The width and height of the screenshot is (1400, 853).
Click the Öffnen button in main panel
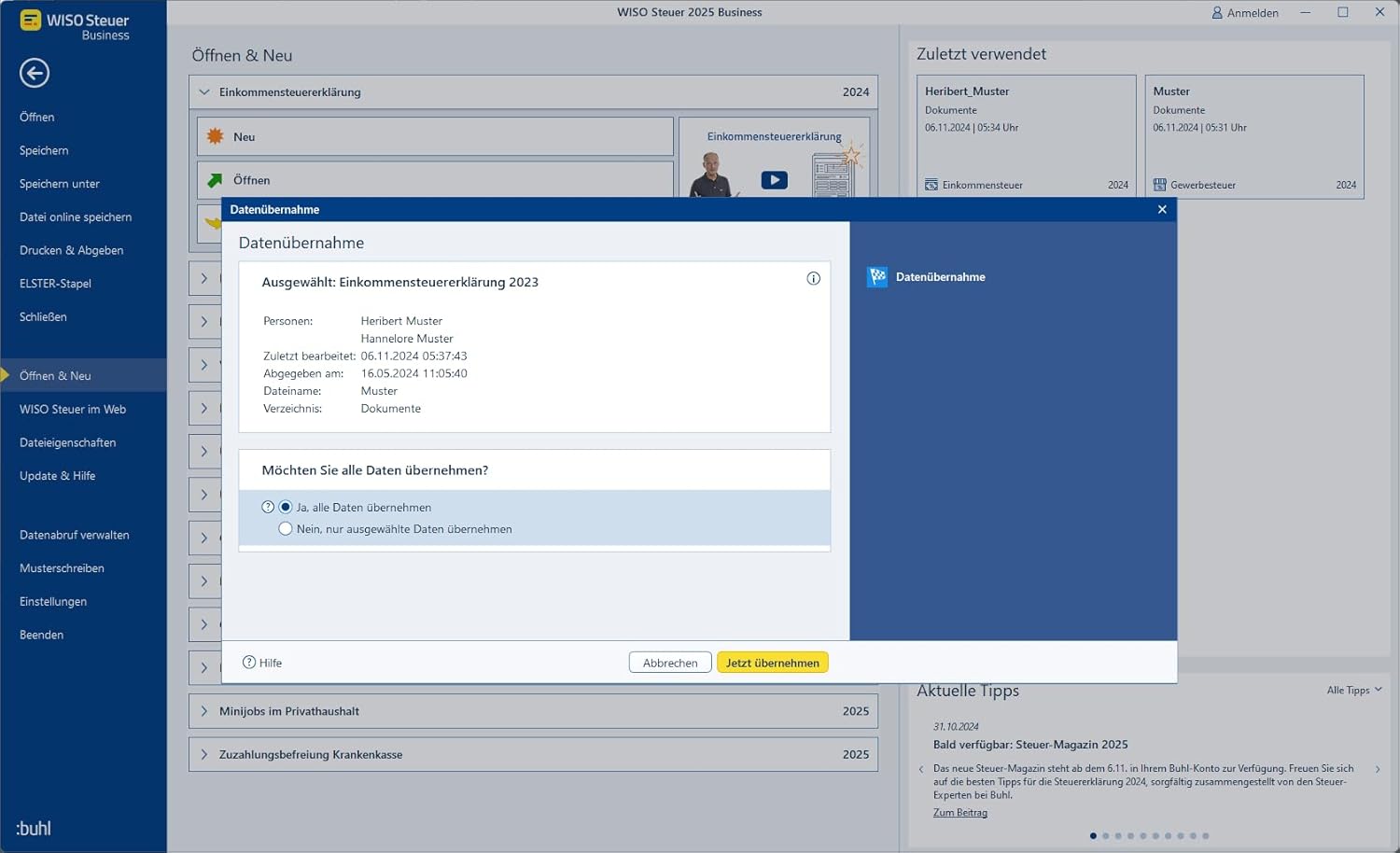pyautogui.click(x=435, y=179)
